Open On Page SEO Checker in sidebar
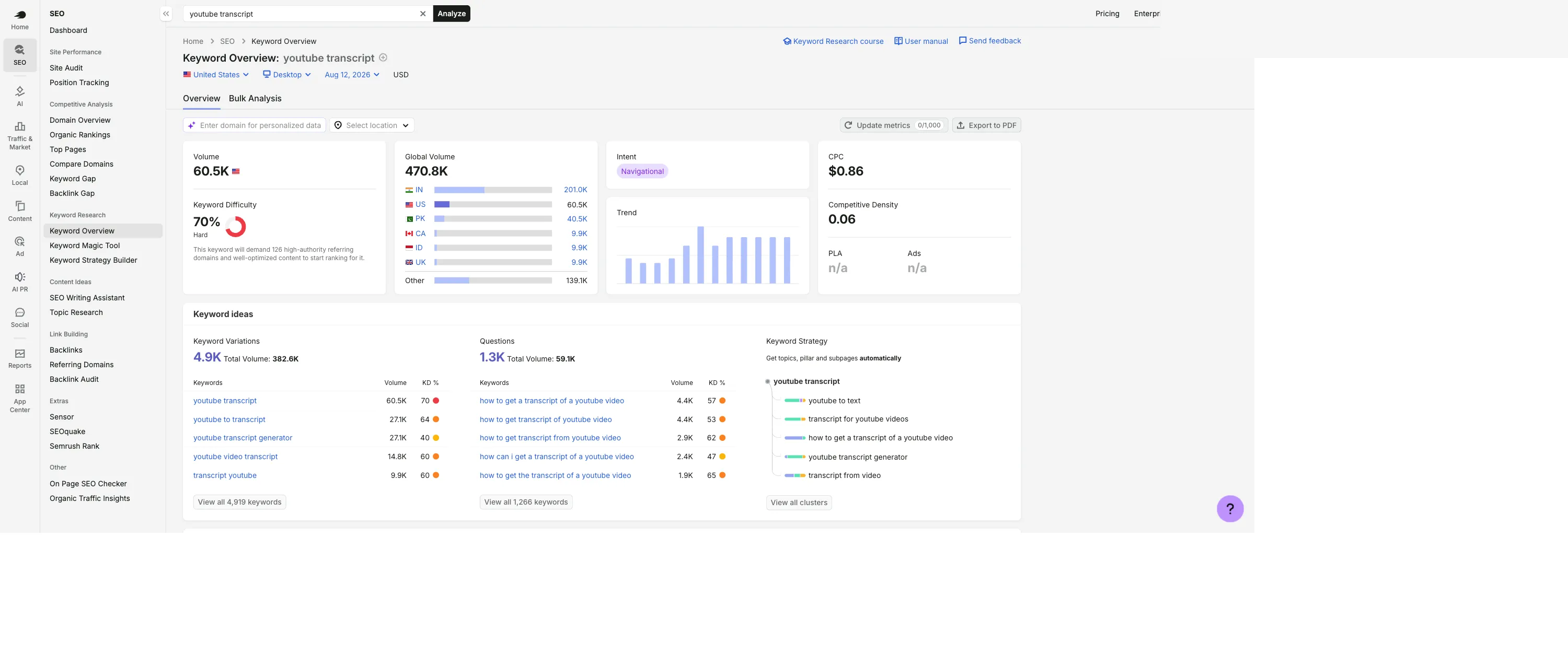 click(x=88, y=484)
